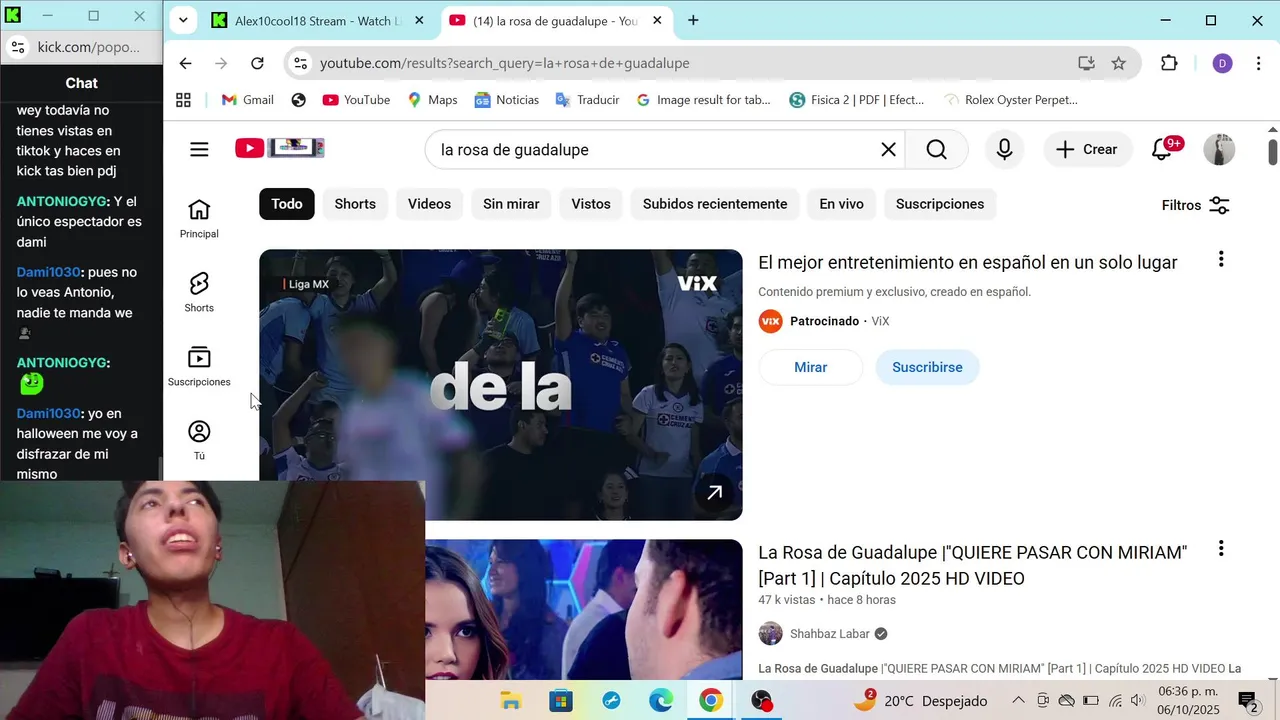Select the Suscripciones filter chip
Screen dimensions: 1280x720
click(940, 204)
